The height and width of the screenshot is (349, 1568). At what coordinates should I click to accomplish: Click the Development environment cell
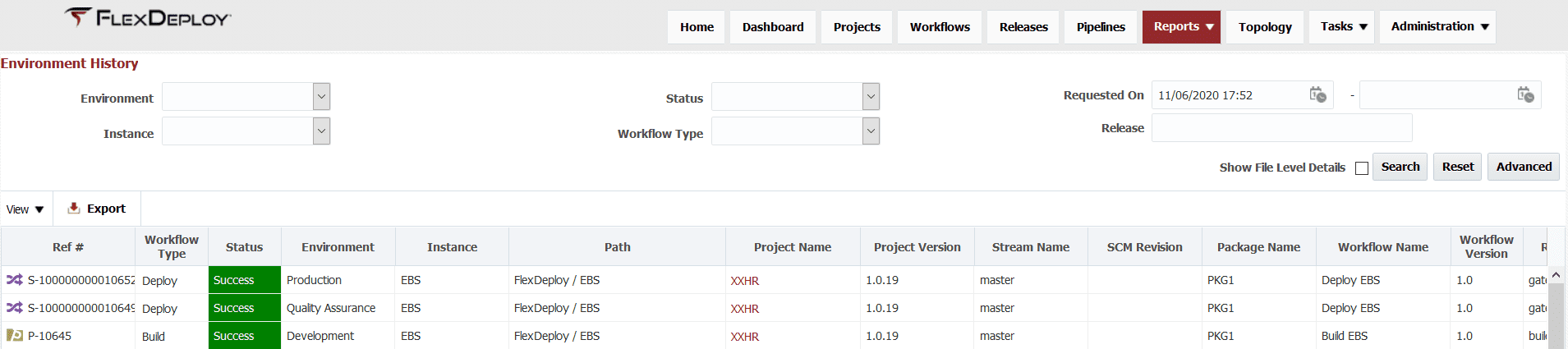338,336
